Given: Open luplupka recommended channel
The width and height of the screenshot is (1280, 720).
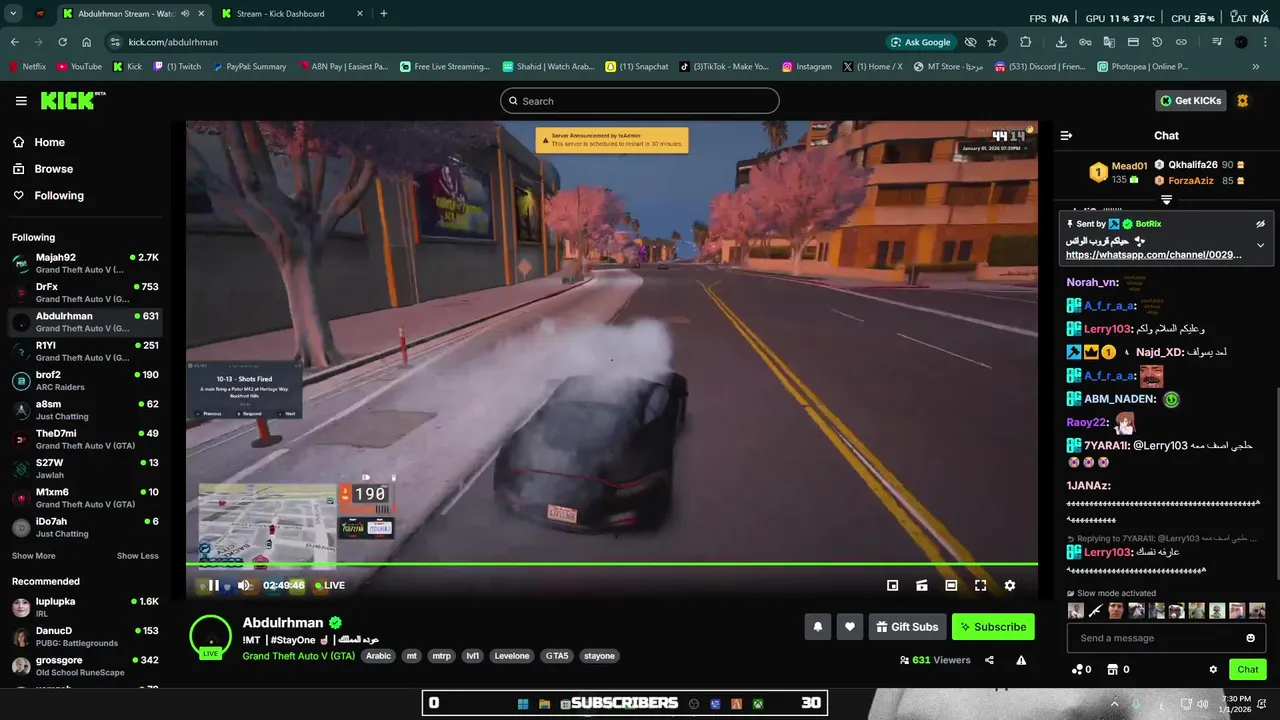Looking at the screenshot, I should [x=86, y=607].
